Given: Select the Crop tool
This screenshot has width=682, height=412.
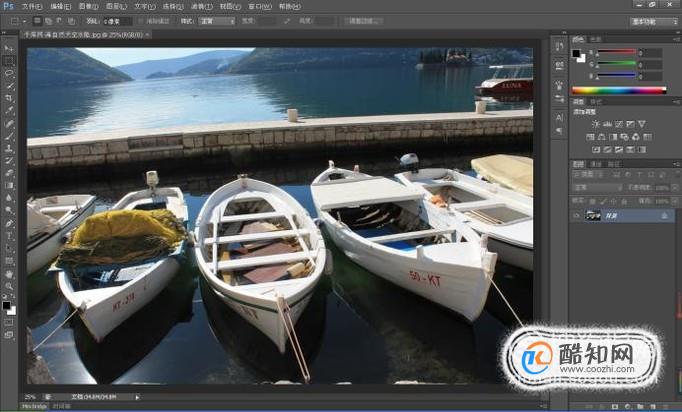Looking at the screenshot, I should (x=9, y=98).
